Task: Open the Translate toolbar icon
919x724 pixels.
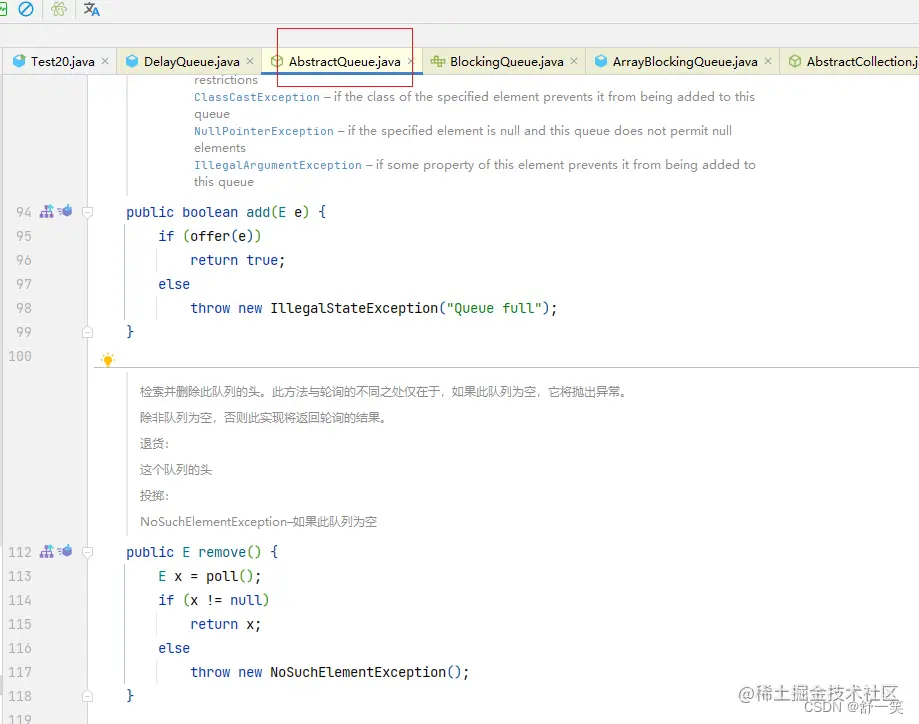Action: (91, 9)
